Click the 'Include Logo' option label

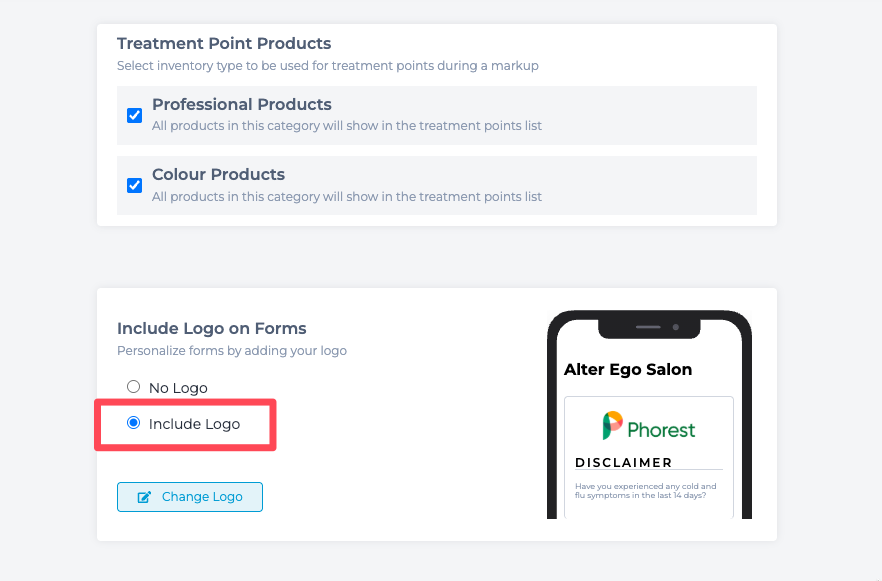point(194,424)
